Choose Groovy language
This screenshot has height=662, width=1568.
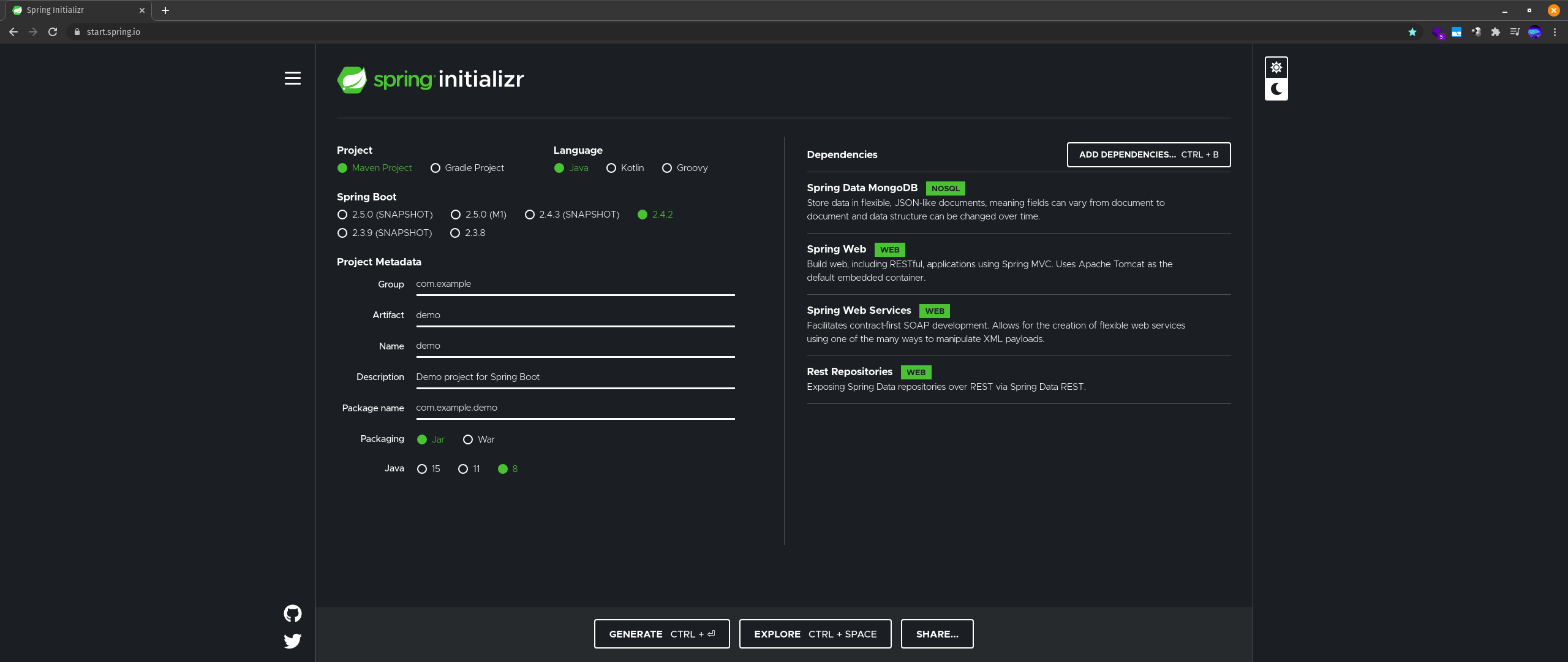(x=685, y=168)
